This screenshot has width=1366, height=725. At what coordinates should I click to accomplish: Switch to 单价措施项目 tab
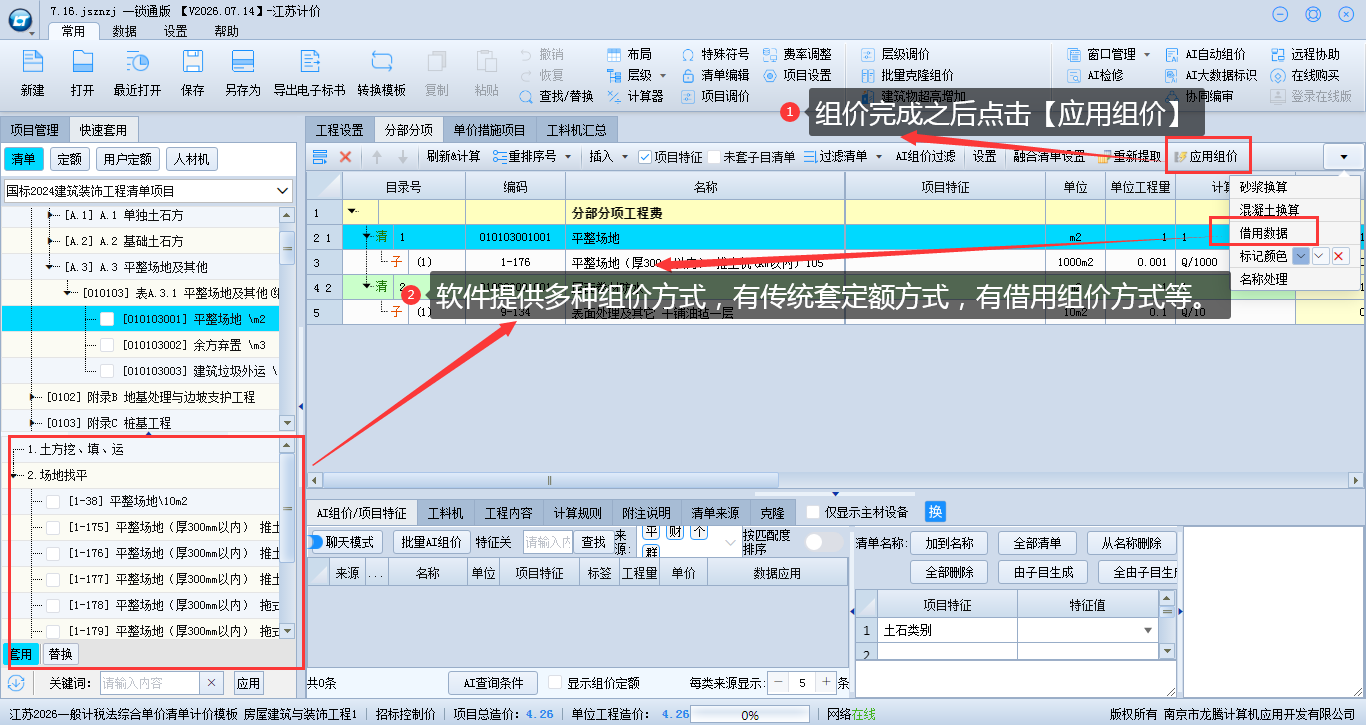(489, 129)
